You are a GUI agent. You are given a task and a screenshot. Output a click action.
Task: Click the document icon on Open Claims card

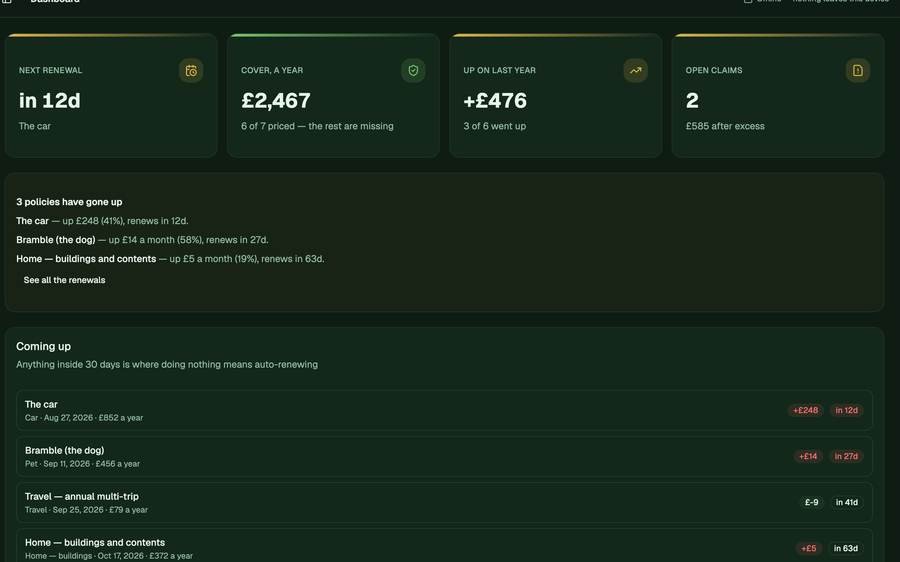click(x=858, y=71)
